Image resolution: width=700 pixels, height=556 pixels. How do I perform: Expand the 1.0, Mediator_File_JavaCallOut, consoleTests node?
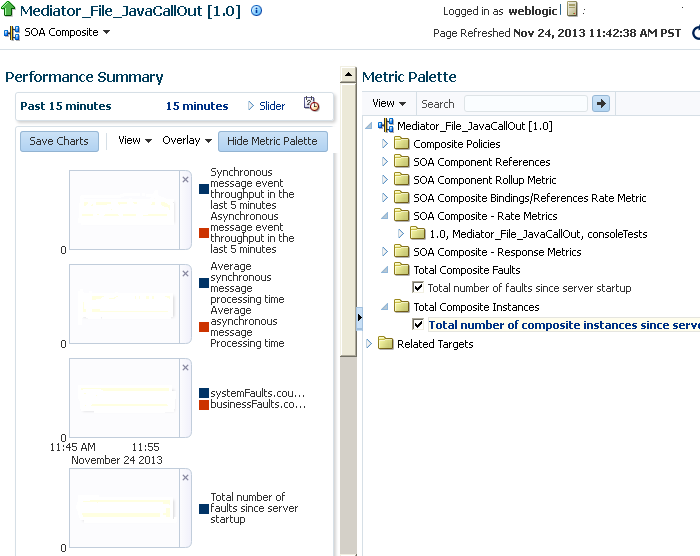coord(401,233)
